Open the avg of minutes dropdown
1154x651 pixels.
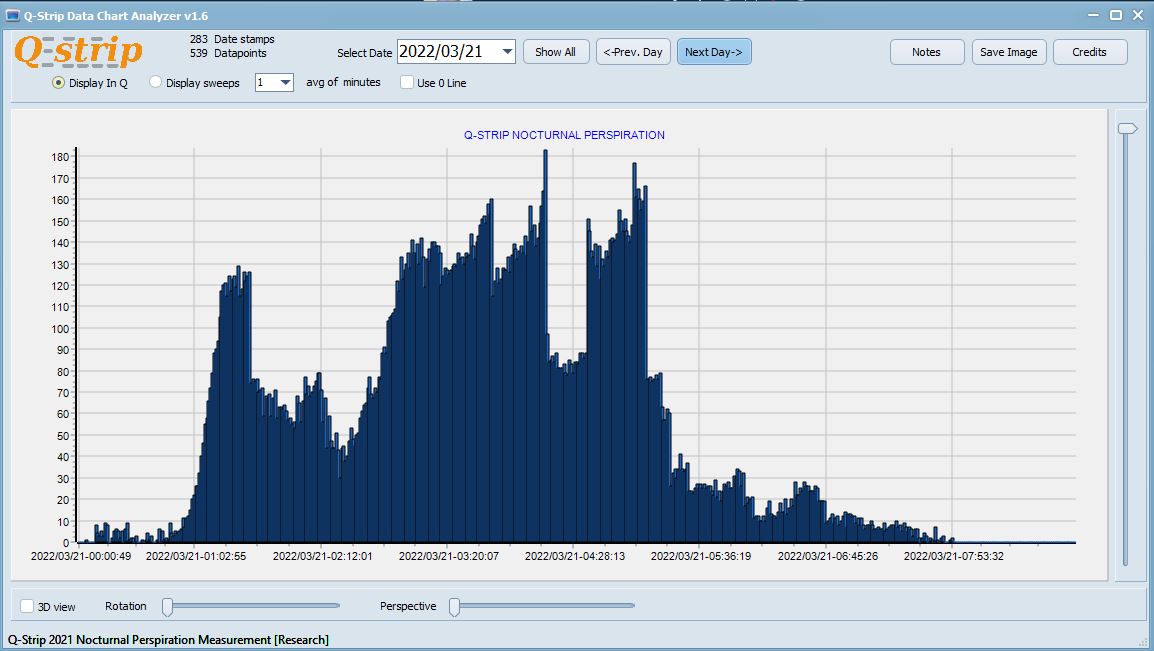[287, 83]
